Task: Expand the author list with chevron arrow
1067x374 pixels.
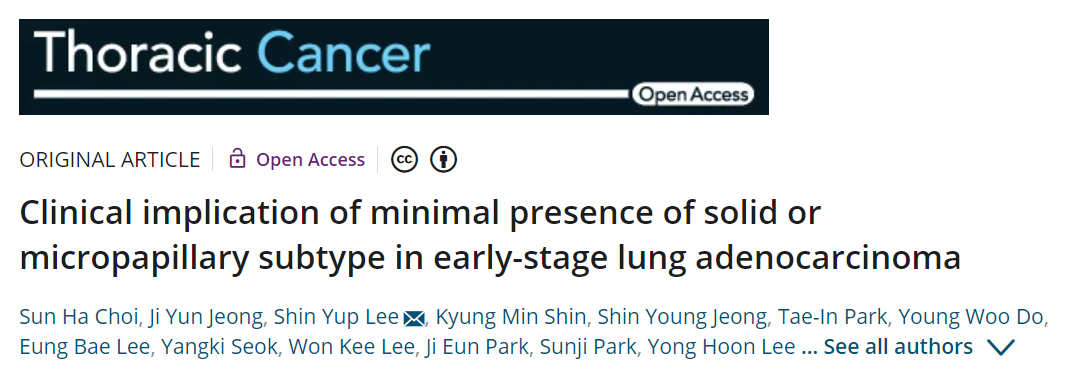Action: [1000, 347]
